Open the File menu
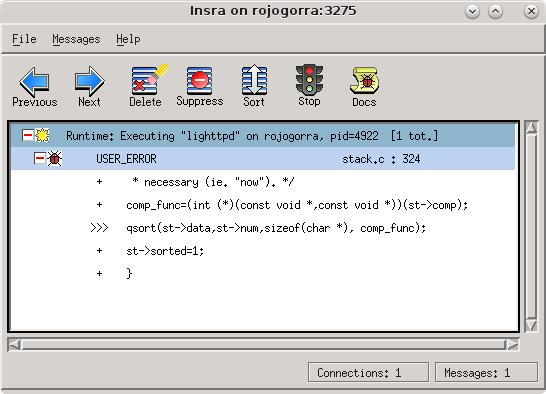The height and width of the screenshot is (394, 546). pos(24,39)
